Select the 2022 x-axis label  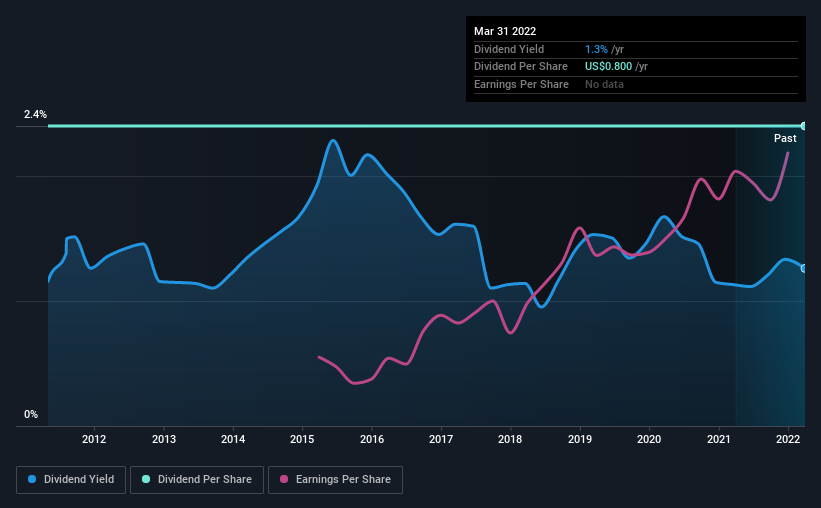tap(787, 439)
